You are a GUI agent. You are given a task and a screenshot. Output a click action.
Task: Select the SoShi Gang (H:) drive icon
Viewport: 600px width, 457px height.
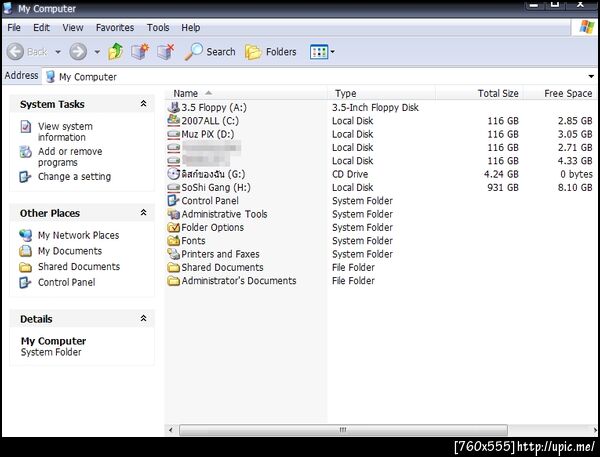pos(173,188)
